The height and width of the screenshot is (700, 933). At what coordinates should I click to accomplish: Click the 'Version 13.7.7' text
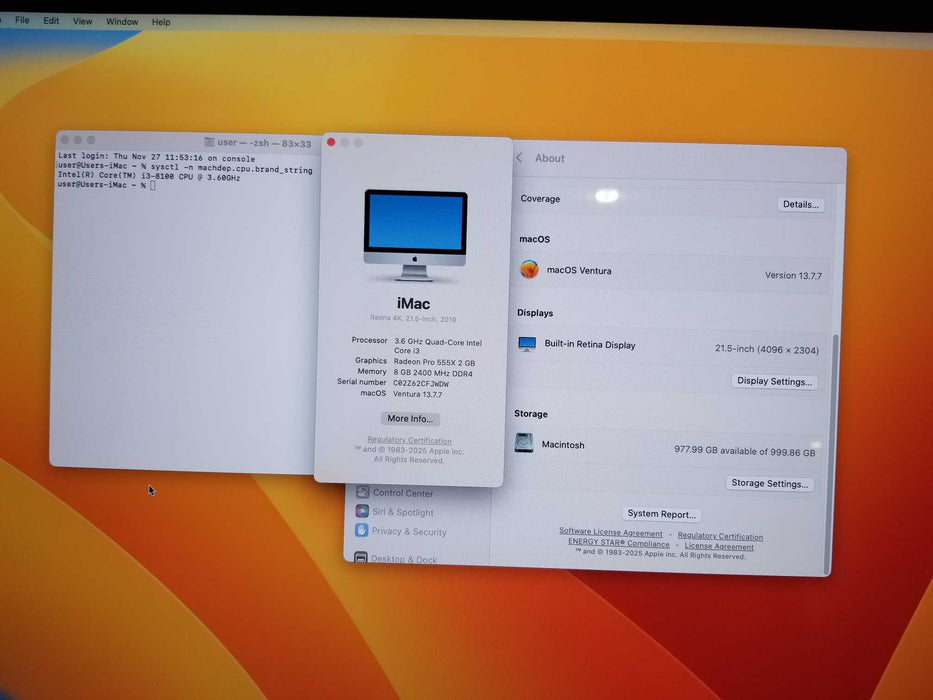[793, 276]
